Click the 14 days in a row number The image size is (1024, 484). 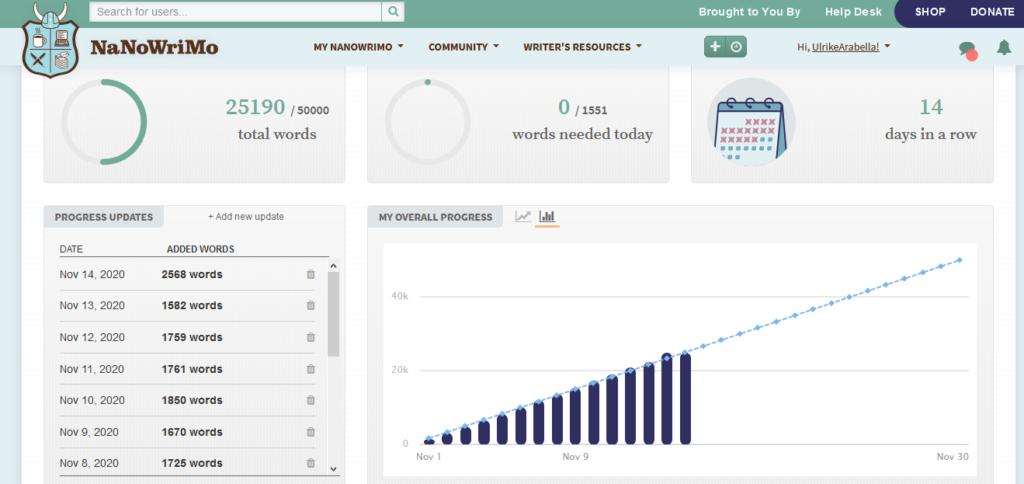coord(931,107)
